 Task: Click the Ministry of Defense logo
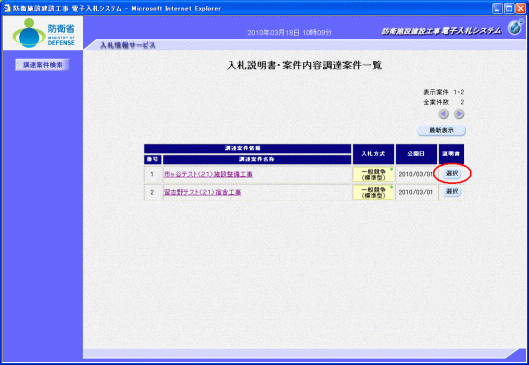43,33
